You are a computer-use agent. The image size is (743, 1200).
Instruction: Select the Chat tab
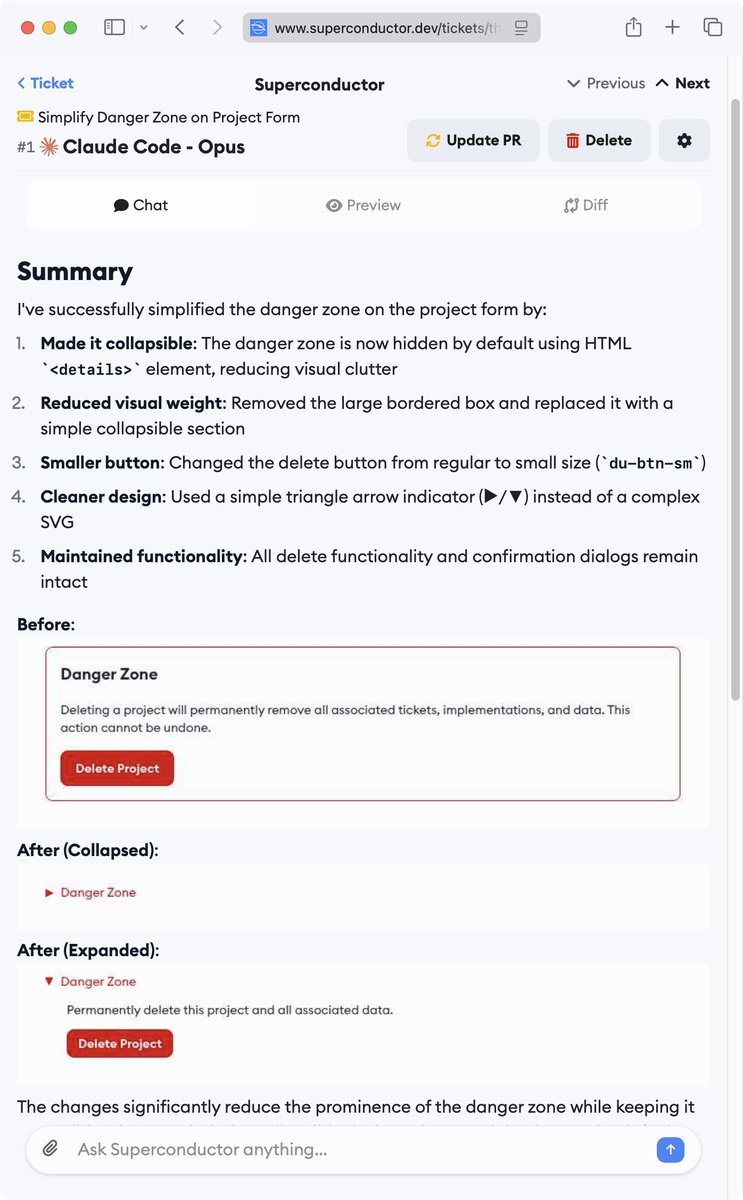tap(140, 205)
